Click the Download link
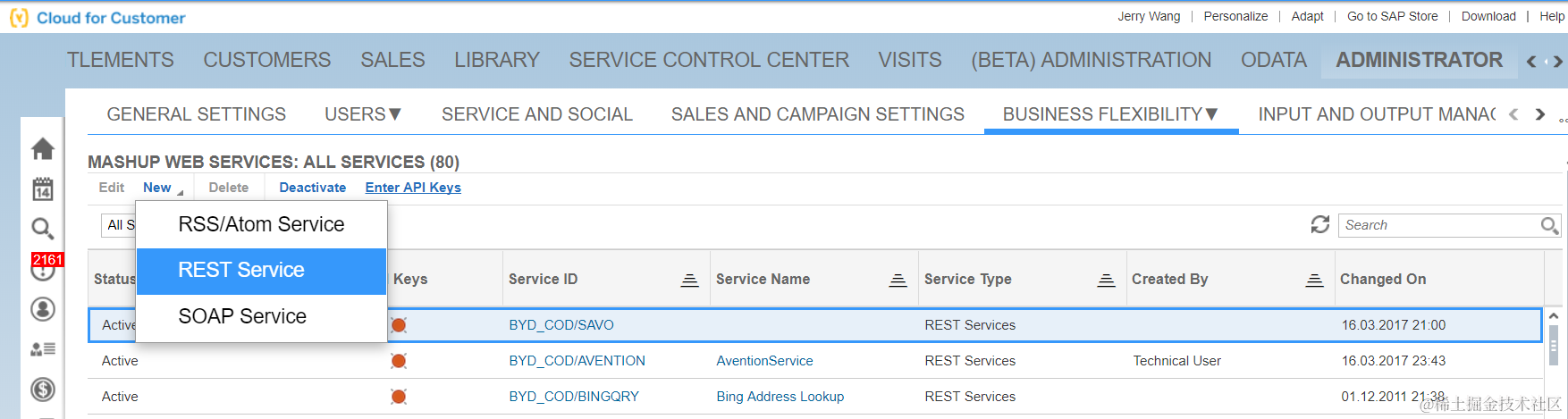The width and height of the screenshot is (1568, 419). point(1488,16)
